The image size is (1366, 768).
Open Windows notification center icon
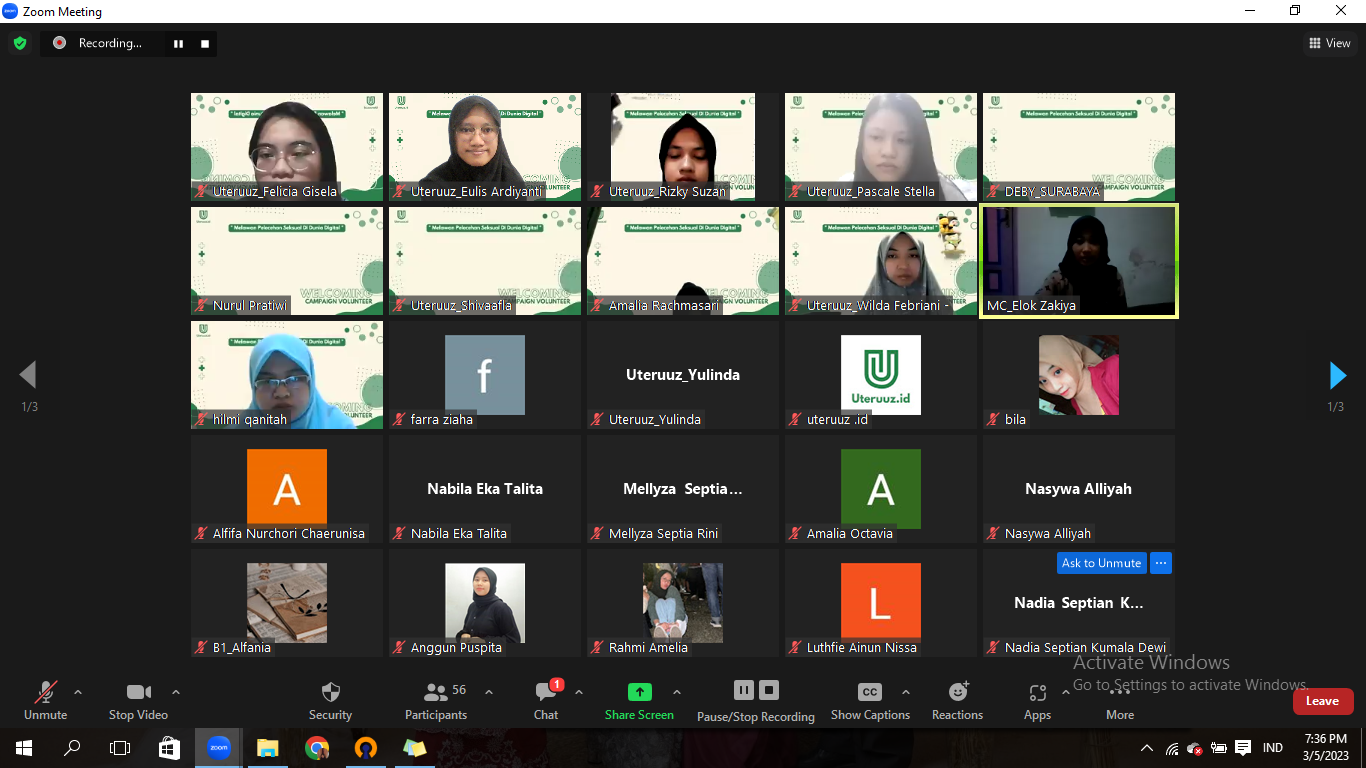coord(1243,747)
